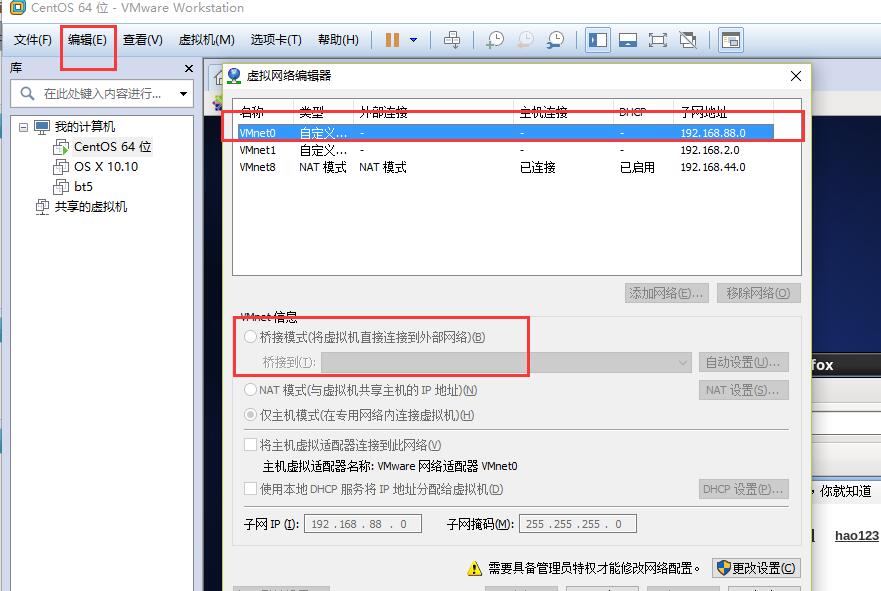Click the CentOS 64 位 VM icon
Image resolution: width=881 pixels, height=591 pixels.
[x=61, y=147]
